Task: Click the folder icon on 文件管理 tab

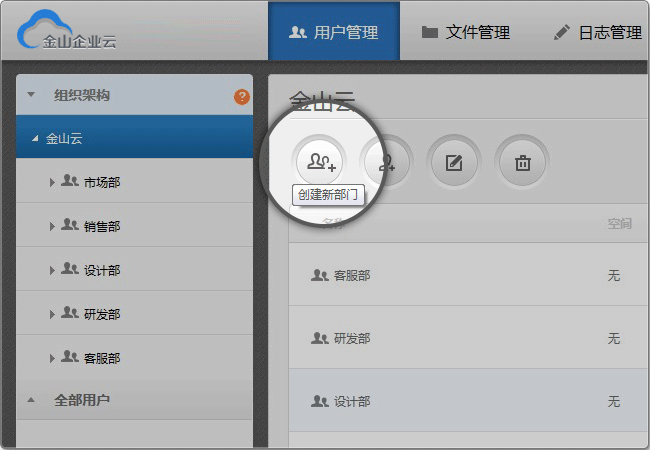Action: [429, 32]
